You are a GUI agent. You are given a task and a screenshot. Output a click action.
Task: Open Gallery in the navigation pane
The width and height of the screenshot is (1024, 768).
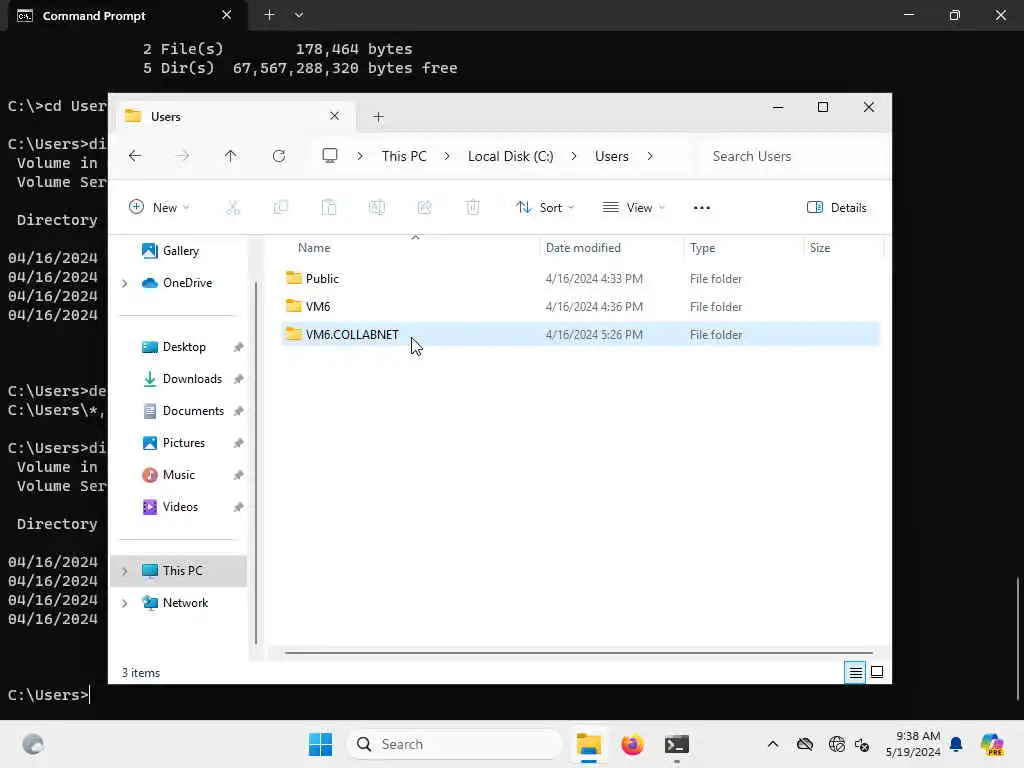pos(170,251)
